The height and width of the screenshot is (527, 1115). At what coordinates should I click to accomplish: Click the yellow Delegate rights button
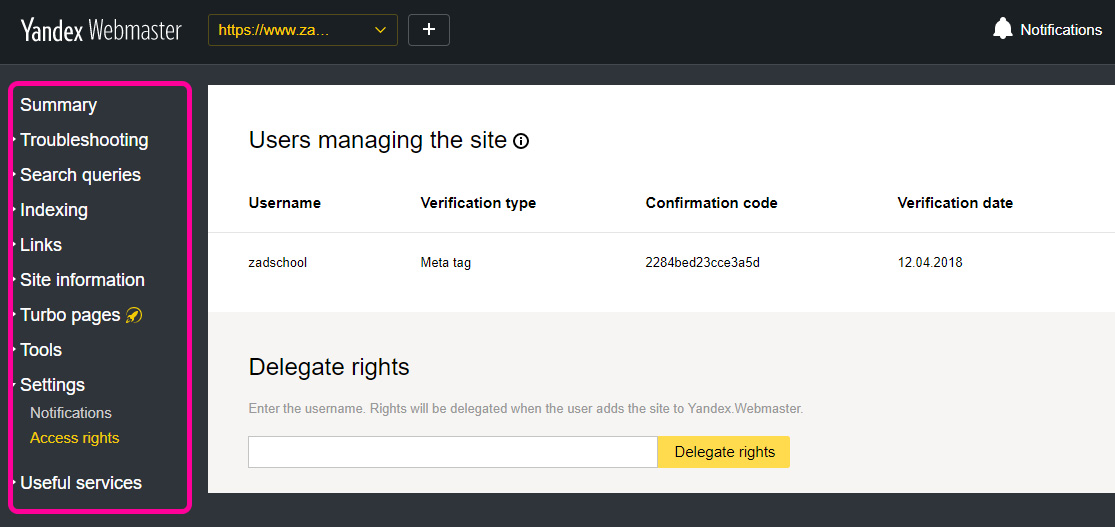click(x=724, y=452)
